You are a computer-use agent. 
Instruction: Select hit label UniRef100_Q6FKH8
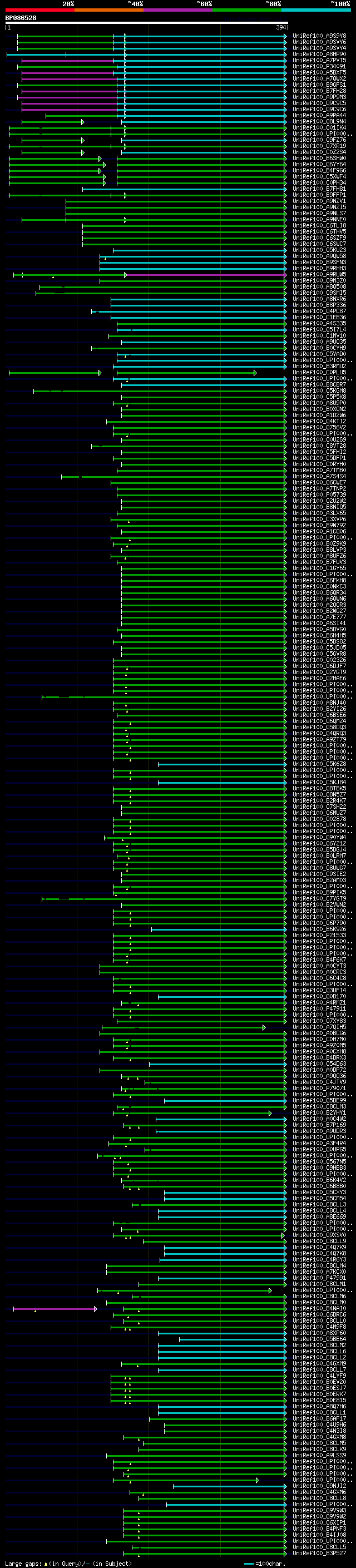319,580
